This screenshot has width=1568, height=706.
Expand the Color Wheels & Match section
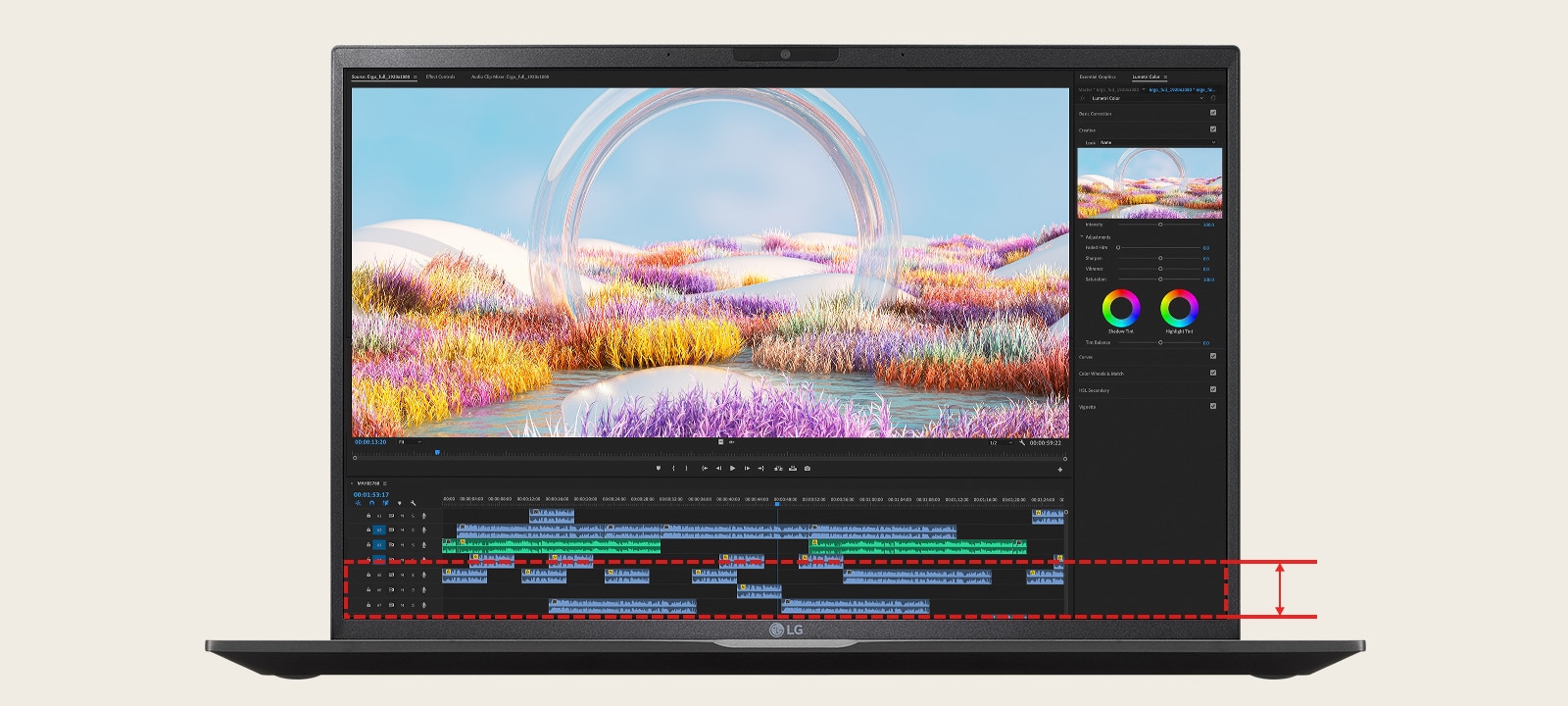[1102, 374]
